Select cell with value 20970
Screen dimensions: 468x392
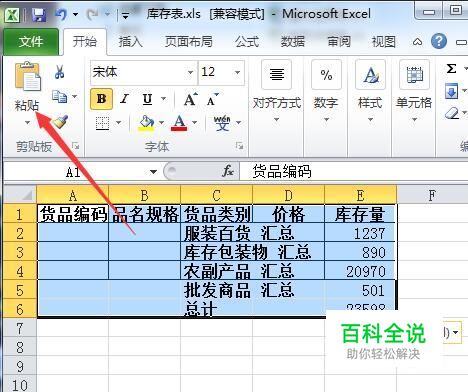360,271
